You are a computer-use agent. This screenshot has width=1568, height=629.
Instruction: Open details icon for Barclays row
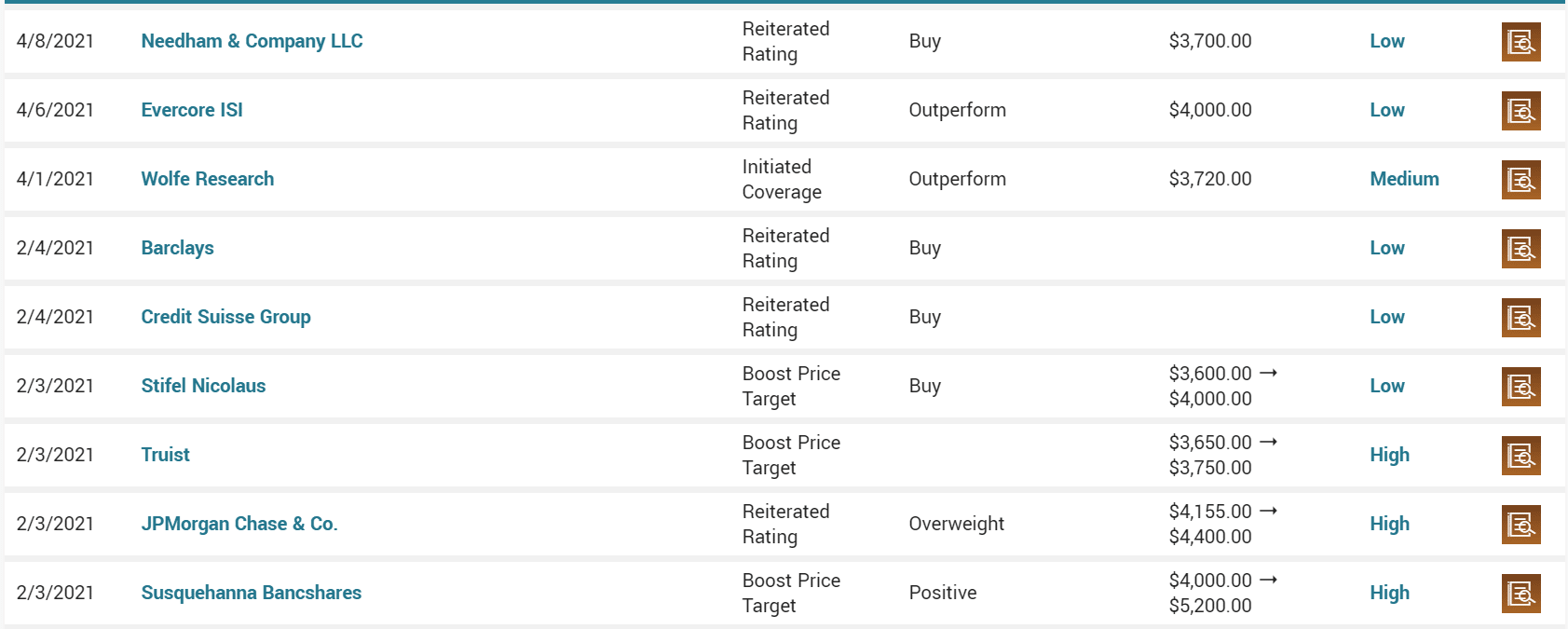[x=1520, y=249]
